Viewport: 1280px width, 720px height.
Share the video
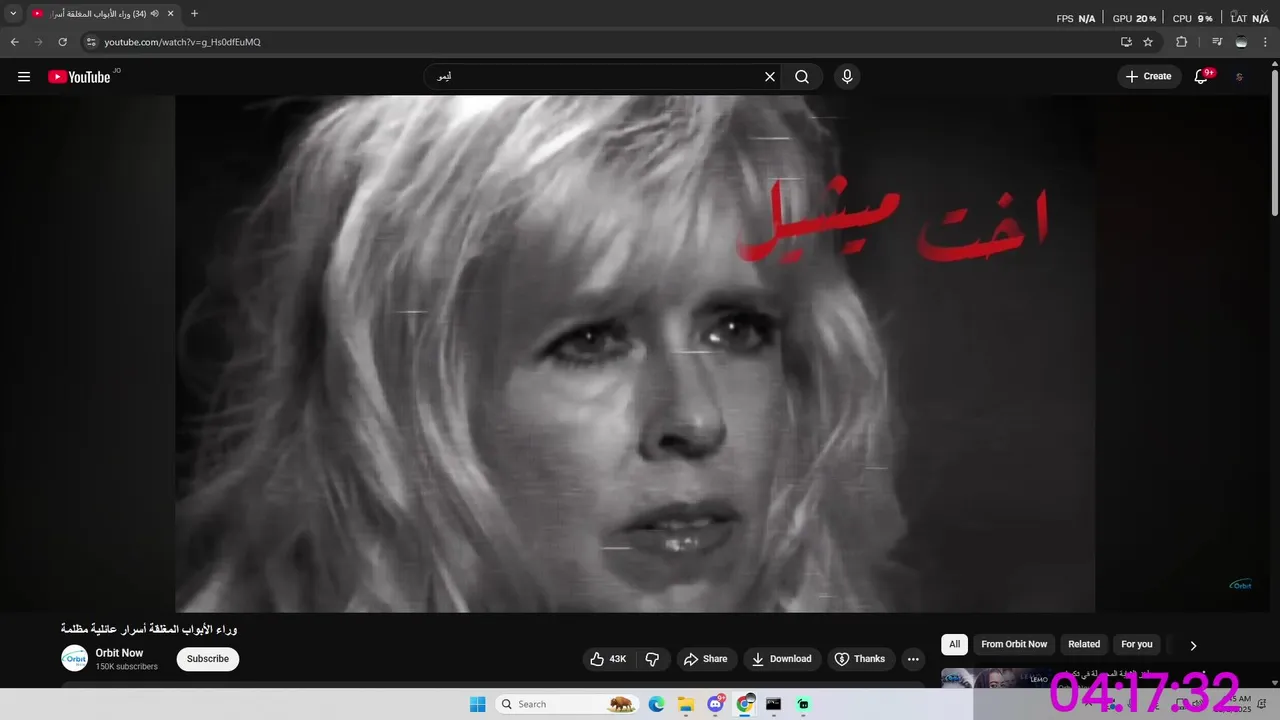click(705, 659)
